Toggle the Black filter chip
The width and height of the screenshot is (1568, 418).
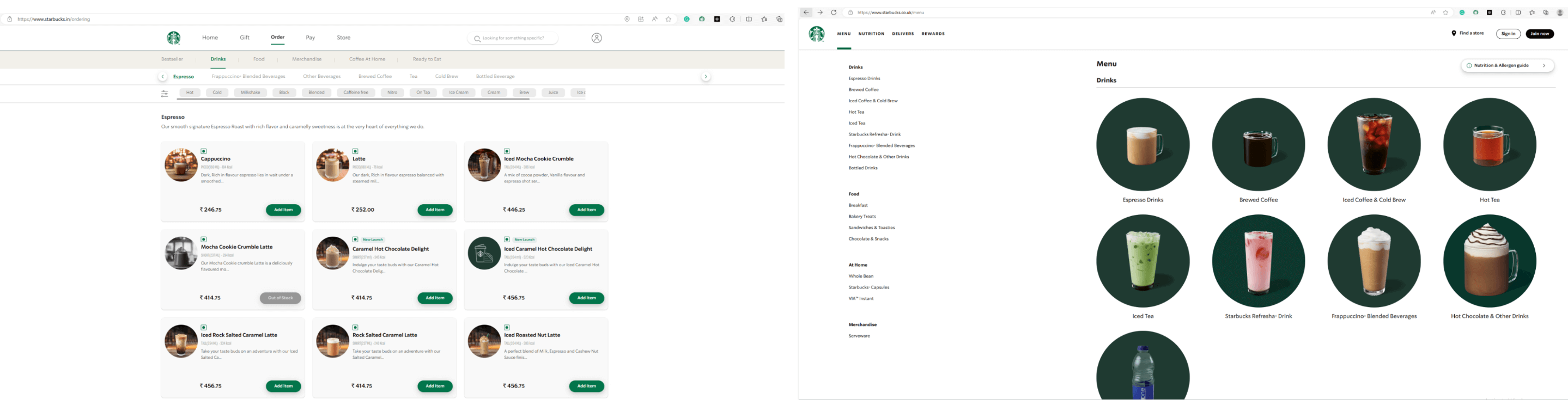(284, 93)
